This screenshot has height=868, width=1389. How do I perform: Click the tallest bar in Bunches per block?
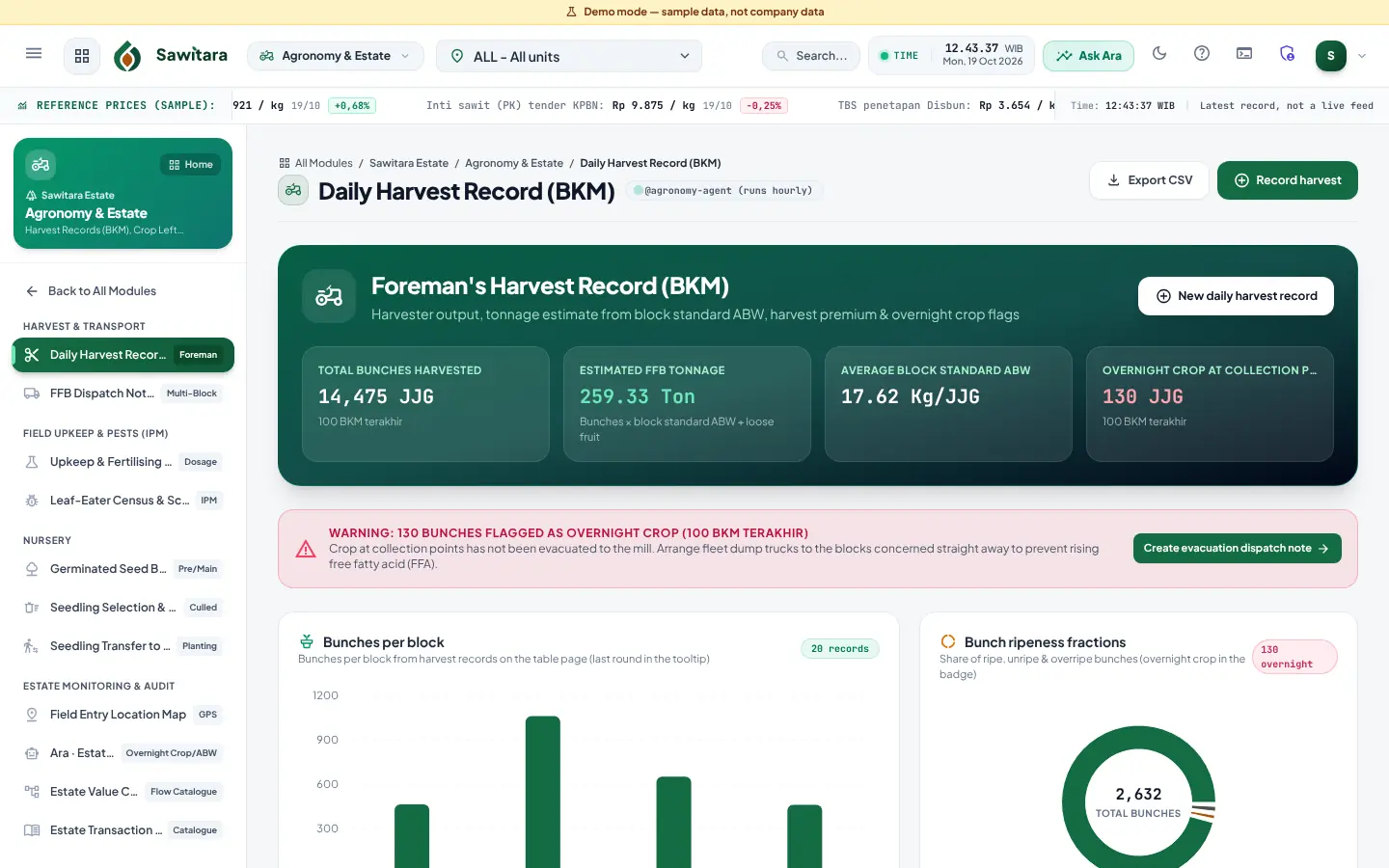tap(543, 792)
